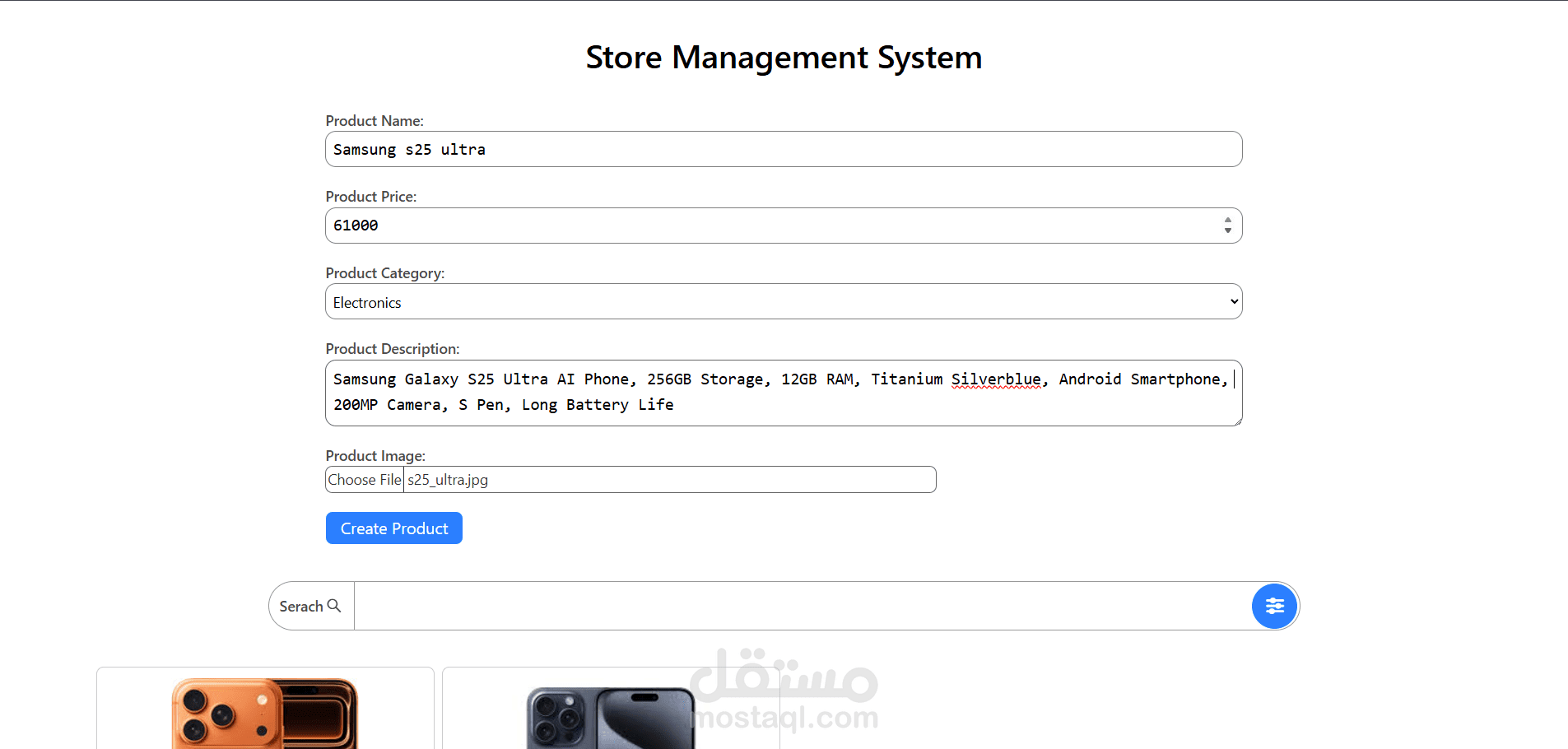The image size is (1568, 749).
Task: Increase the Product Price with up arrow
Action: pyautogui.click(x=1227, y=220)
